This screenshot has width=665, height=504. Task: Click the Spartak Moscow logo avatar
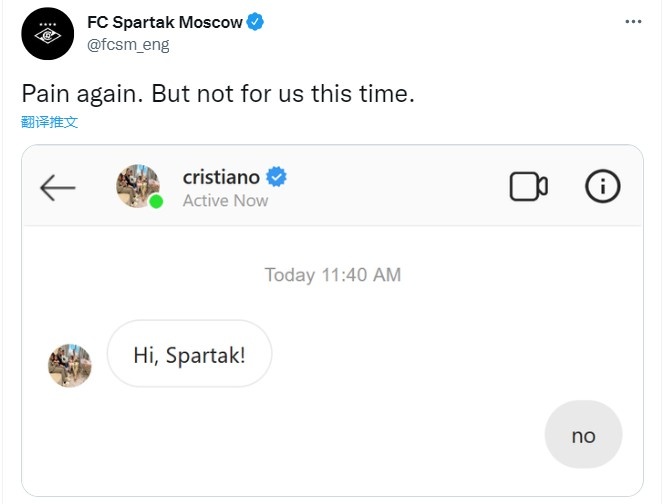(x=47, y=33)
